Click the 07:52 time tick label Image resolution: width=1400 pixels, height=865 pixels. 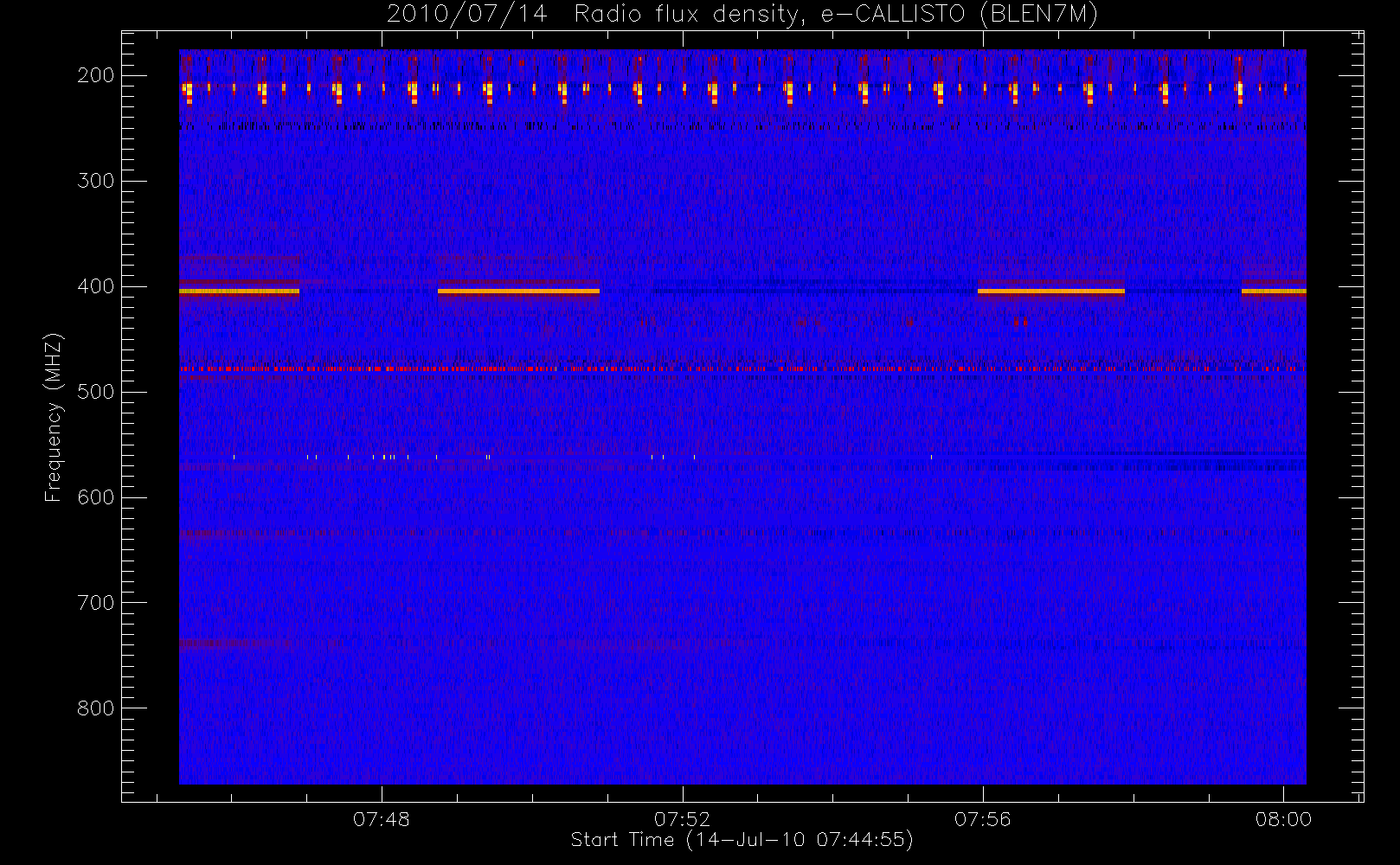pyautogui.click(x=682, y=819)
